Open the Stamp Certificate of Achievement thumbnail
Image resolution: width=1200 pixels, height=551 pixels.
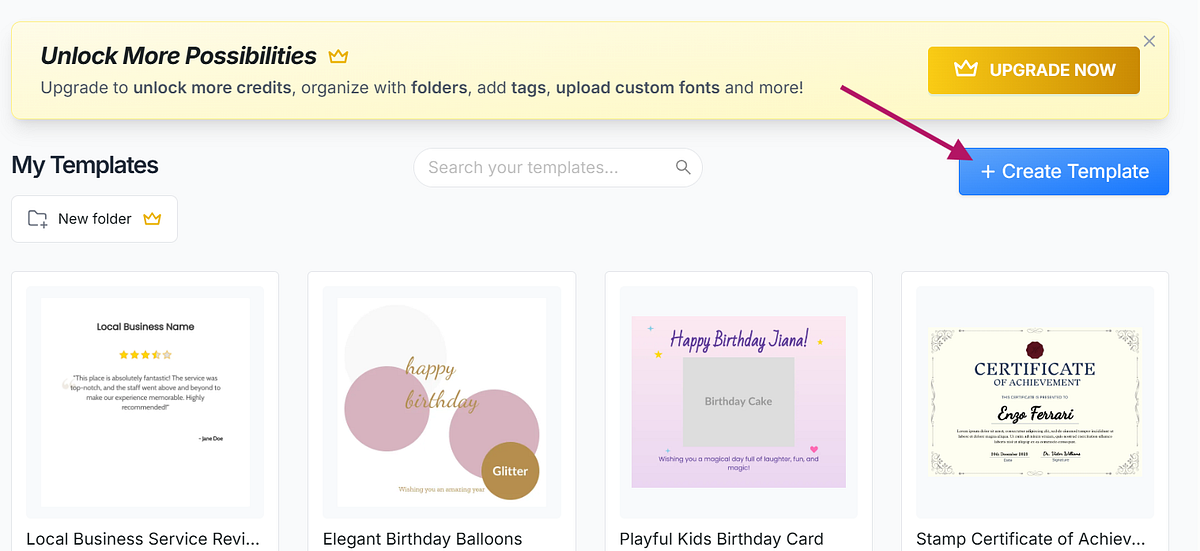pyautogui.click(x=1034, y=401)
